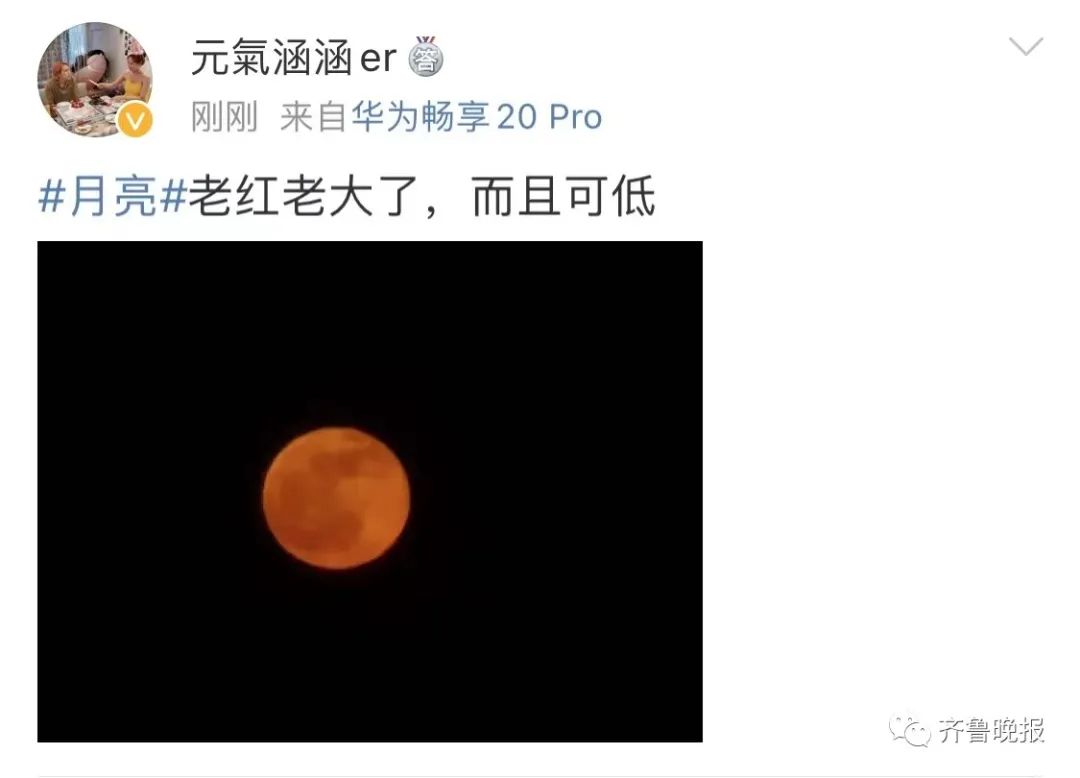
Task: Tap the post text 而且可低
Action: (x=563, y=196)
